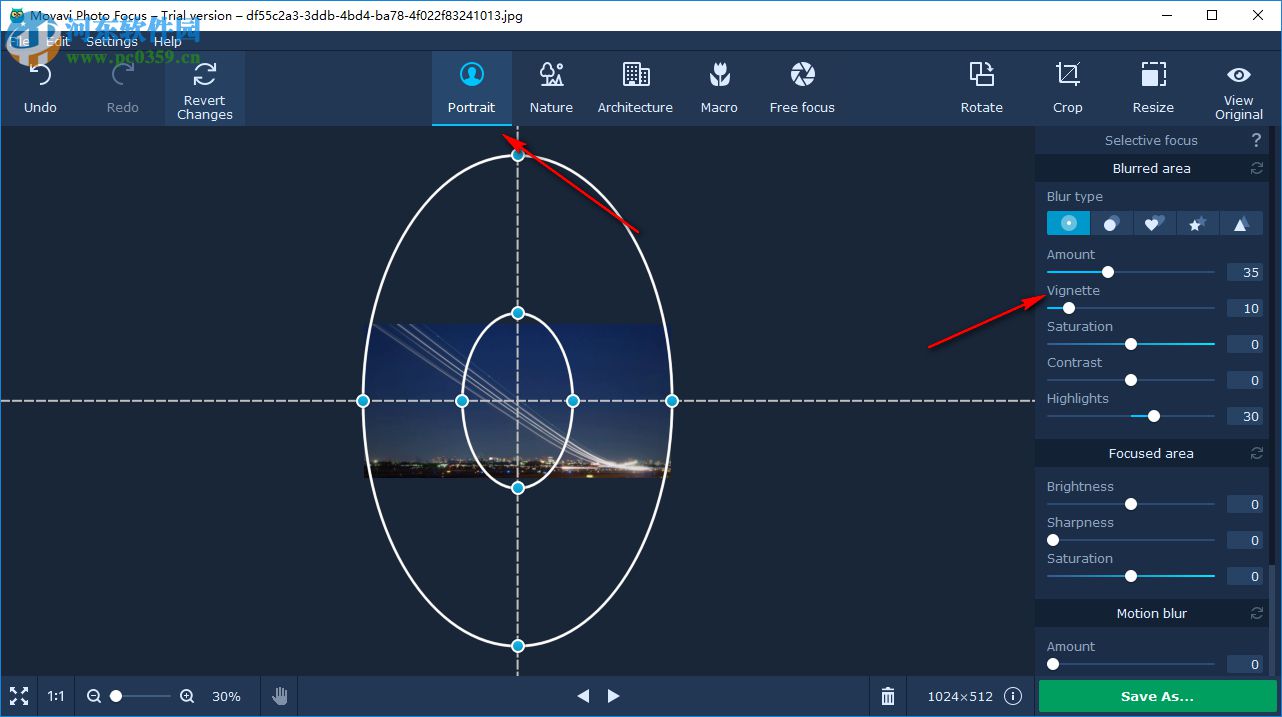Viewport: 1282px width, 717px height.
Task: Click the Focused area Saturation slider handle
Action: click(x=1131, y=576)
